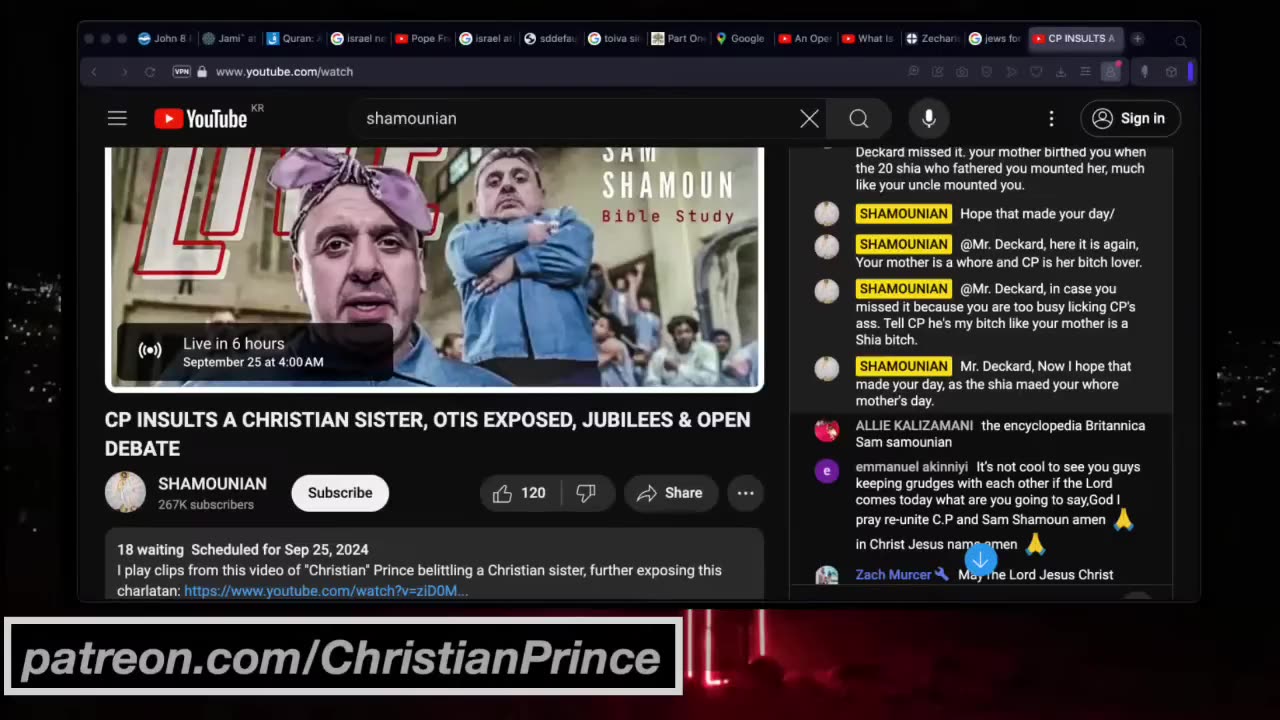
Task: Follow the youtube.com/watch link in description
Action: [326, 591]
